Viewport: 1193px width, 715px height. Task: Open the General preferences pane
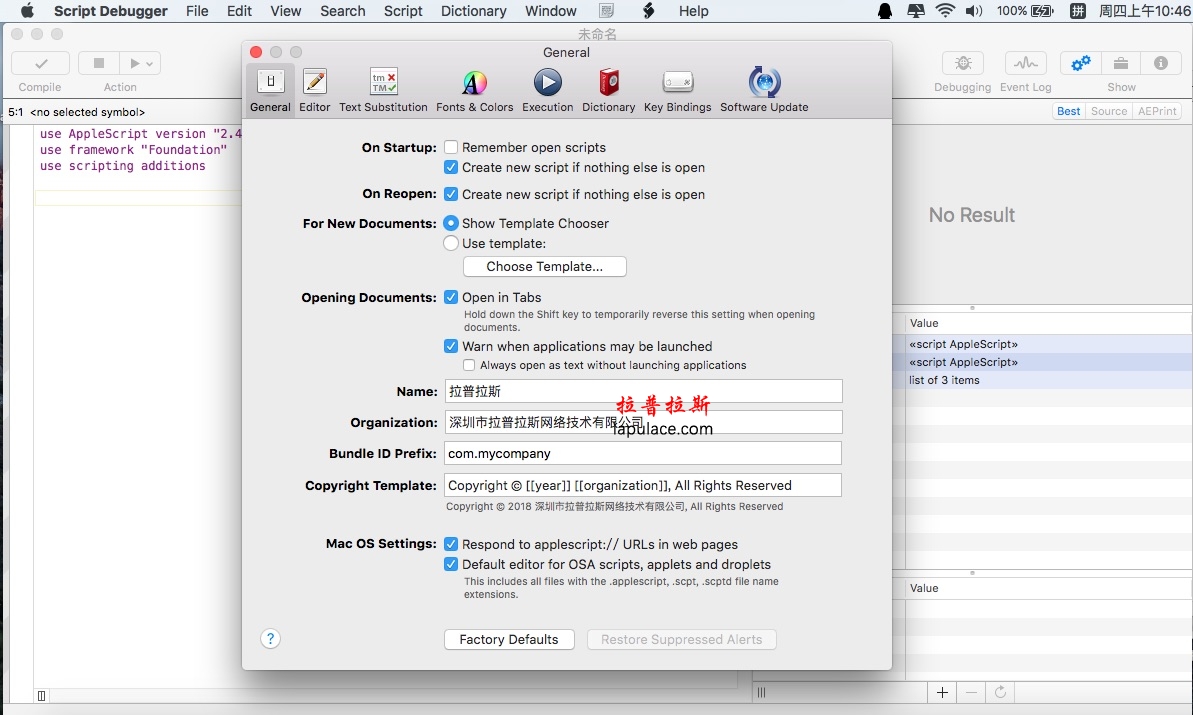tap(270, 91)
